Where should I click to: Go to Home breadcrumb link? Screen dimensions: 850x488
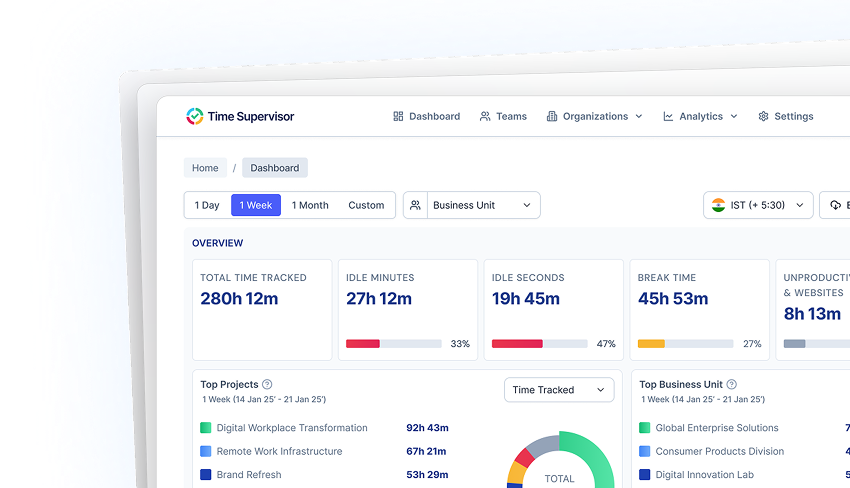pyautogui.click(x=205, y=168)
